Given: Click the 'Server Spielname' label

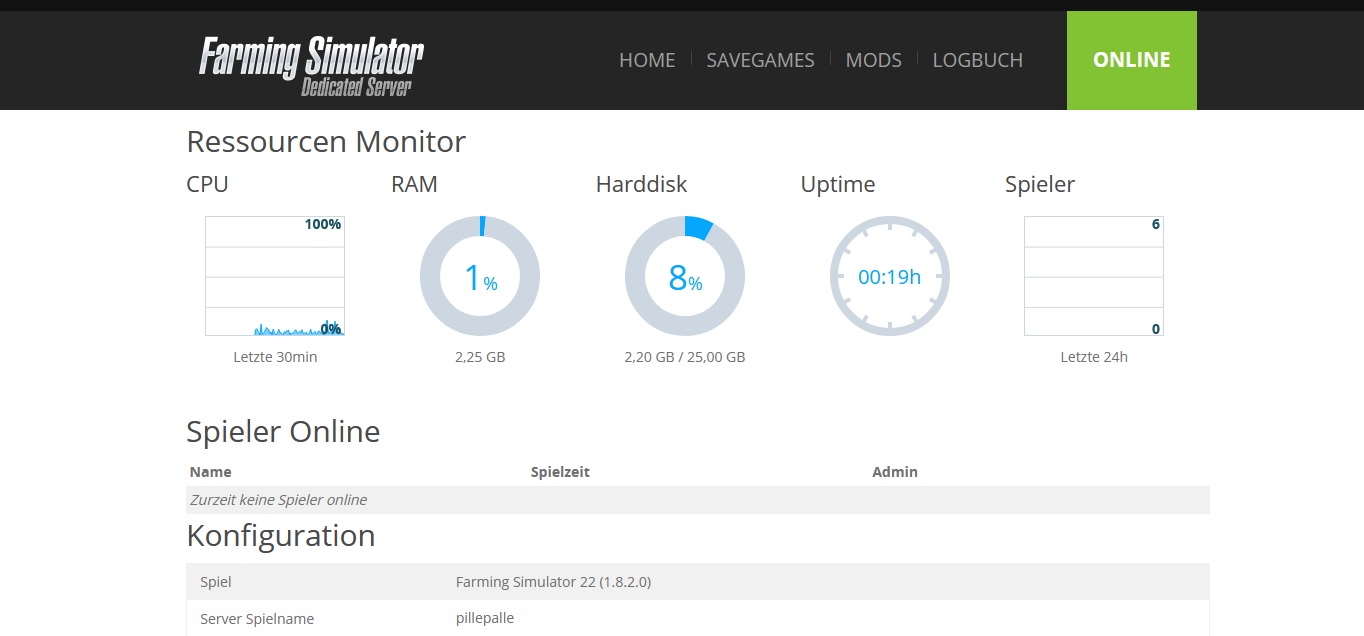Looking at the screenshot, I should click(x=257, y=619).
